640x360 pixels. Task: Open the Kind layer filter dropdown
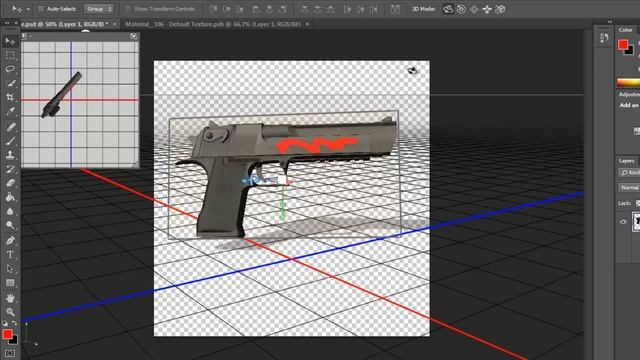tap(629, 173)
